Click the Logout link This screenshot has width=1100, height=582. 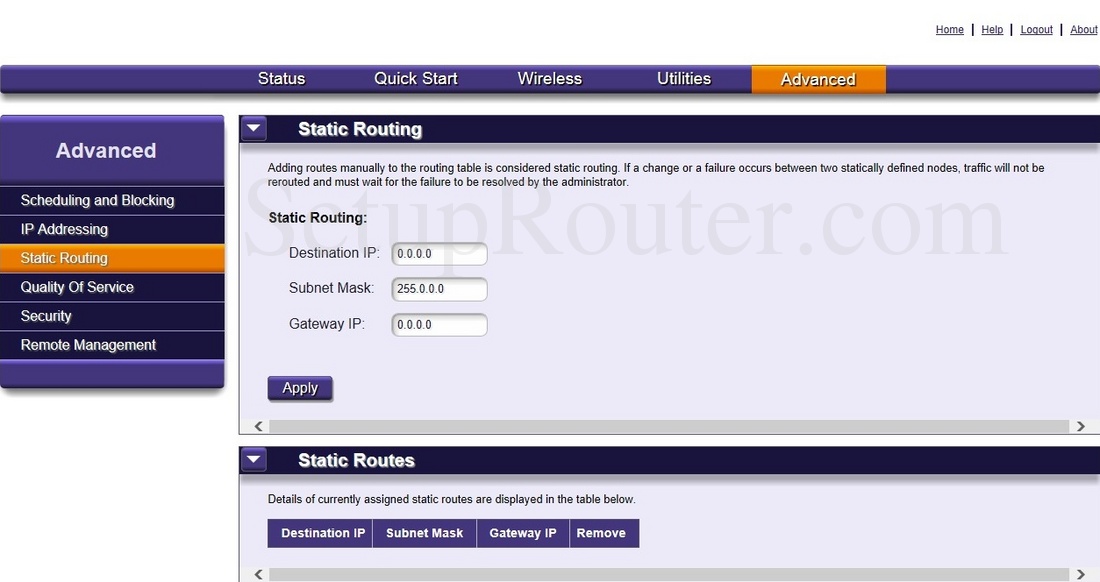(1036, 29)
